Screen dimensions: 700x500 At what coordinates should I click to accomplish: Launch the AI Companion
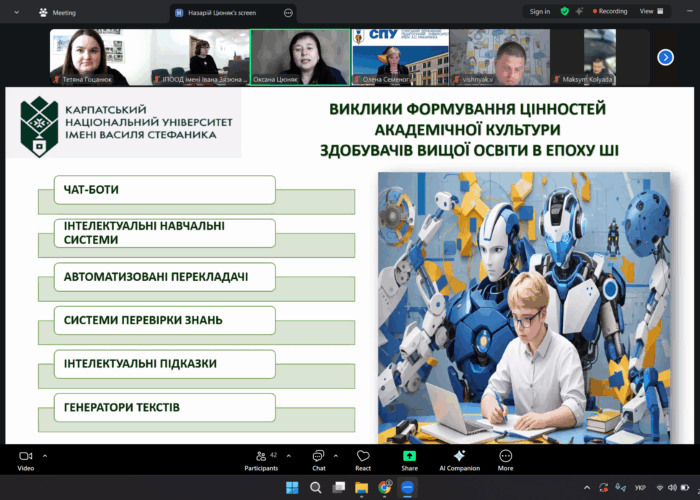[x=459, y=457]
